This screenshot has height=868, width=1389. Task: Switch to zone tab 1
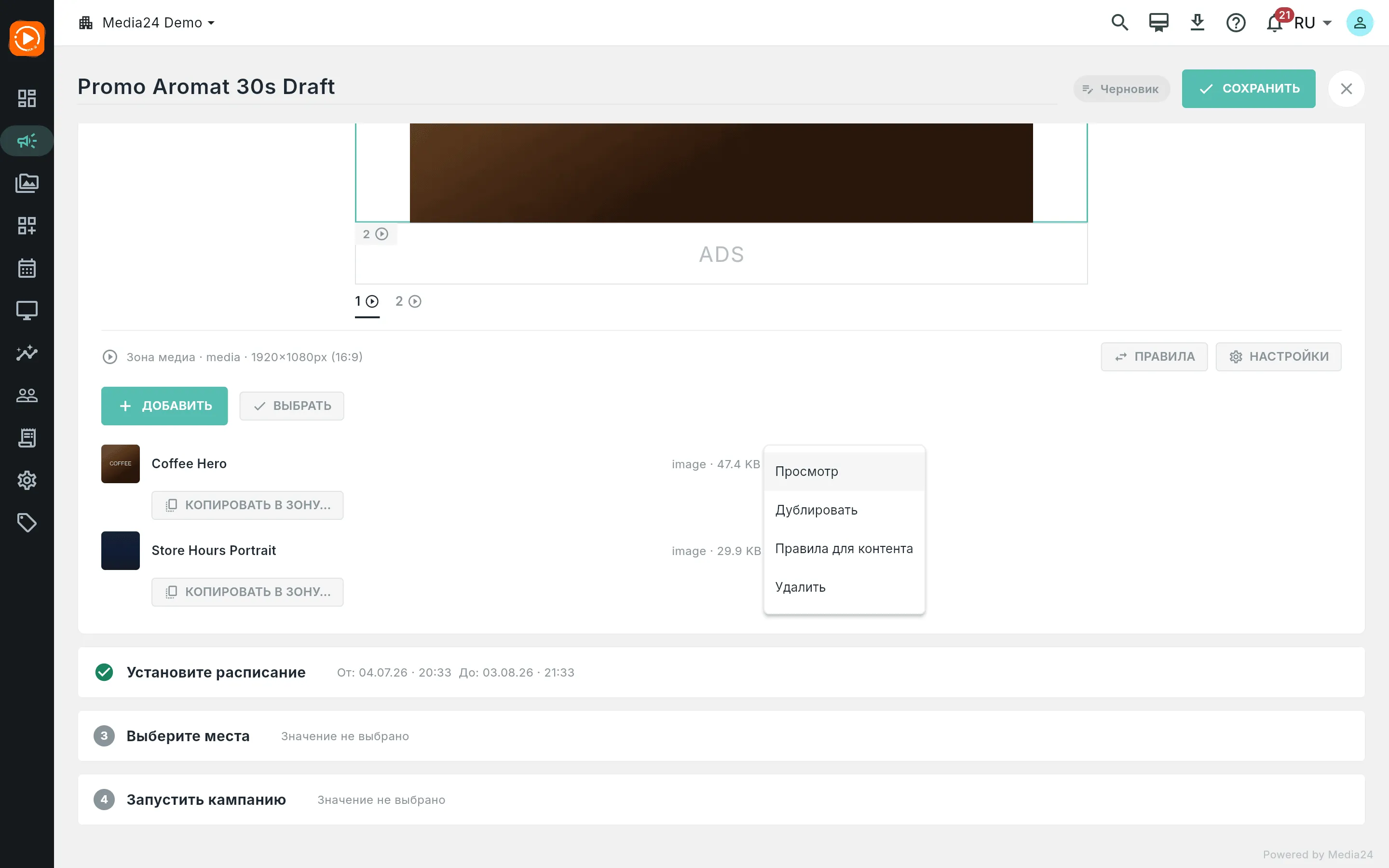tap(367, 301)
